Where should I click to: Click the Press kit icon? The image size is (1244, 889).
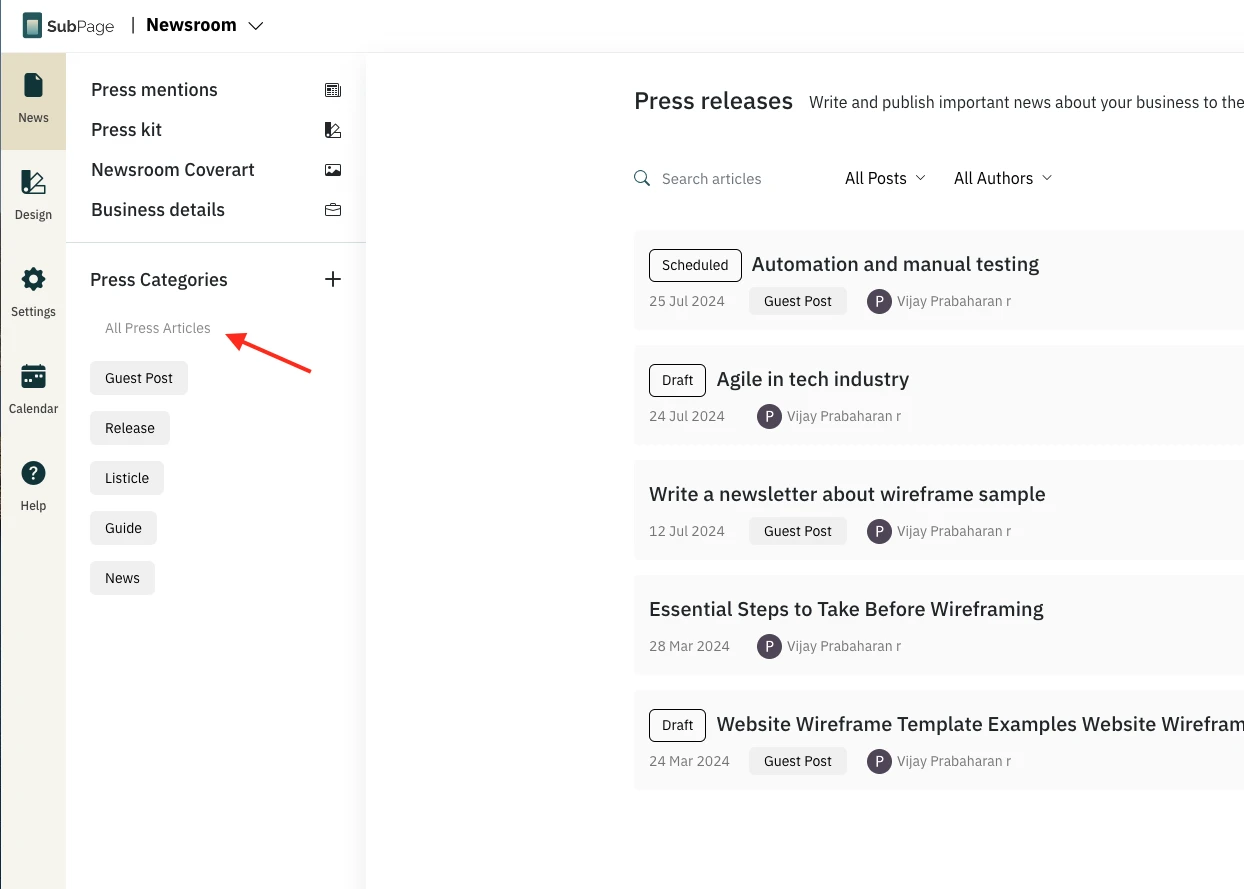(x=333, y=130)
